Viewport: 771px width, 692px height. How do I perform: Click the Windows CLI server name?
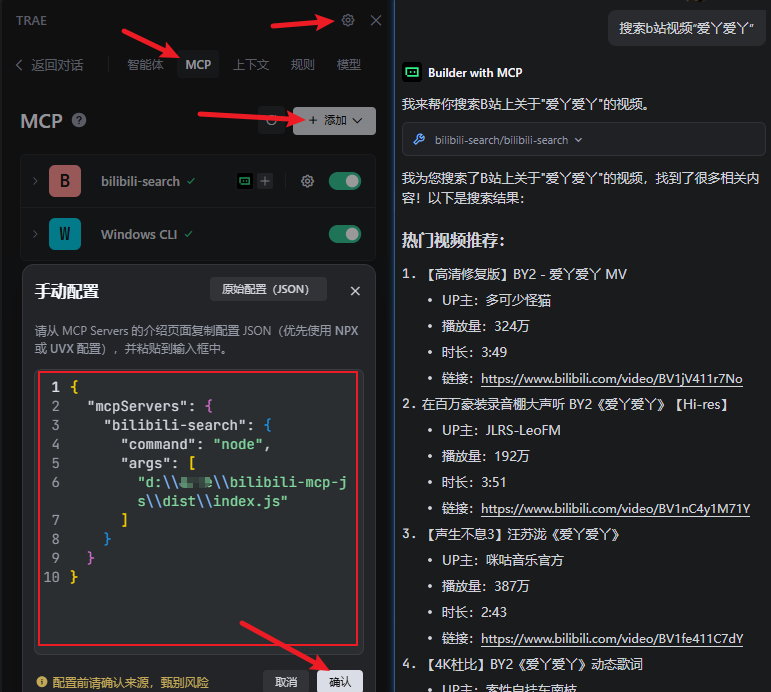[139, 235]
